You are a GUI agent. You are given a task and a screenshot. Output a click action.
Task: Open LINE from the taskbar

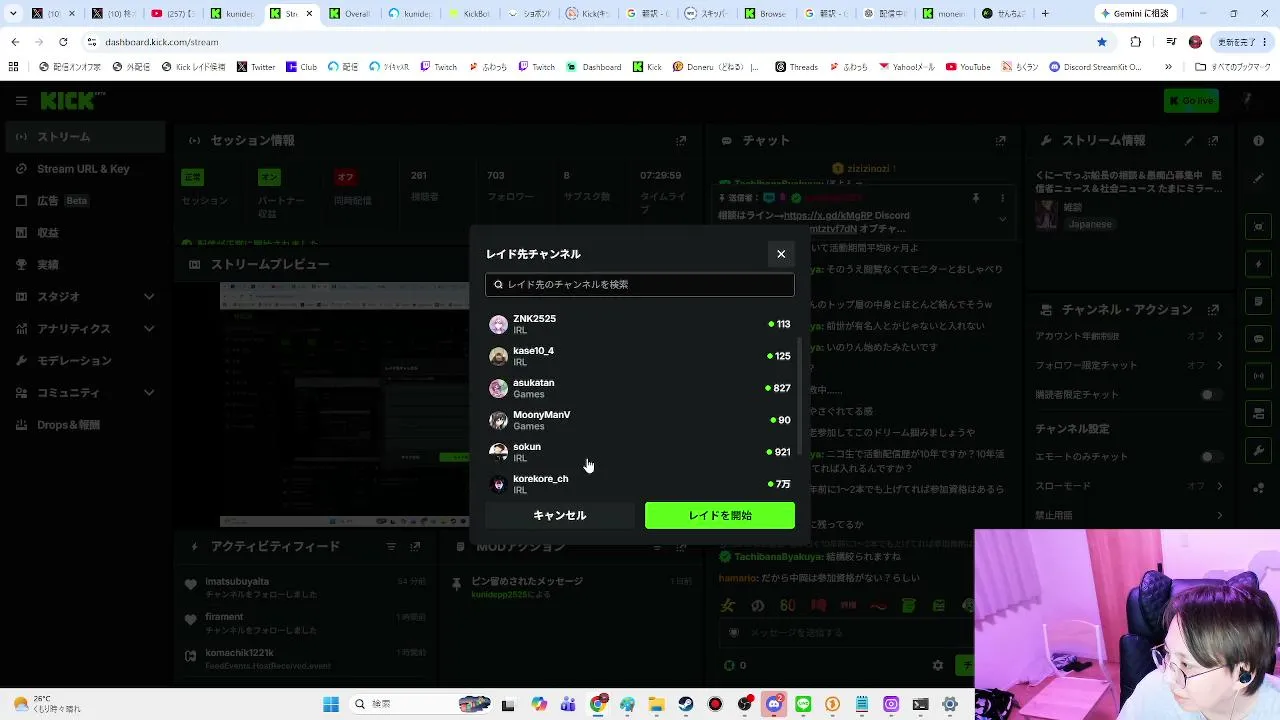[803, 705]
